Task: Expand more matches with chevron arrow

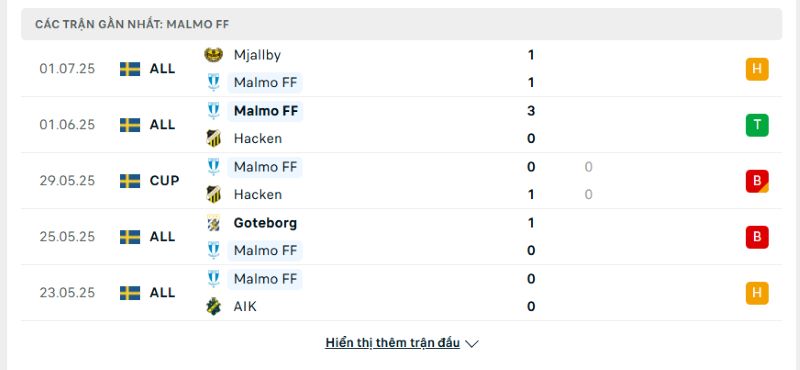Action: click(472, 344)
